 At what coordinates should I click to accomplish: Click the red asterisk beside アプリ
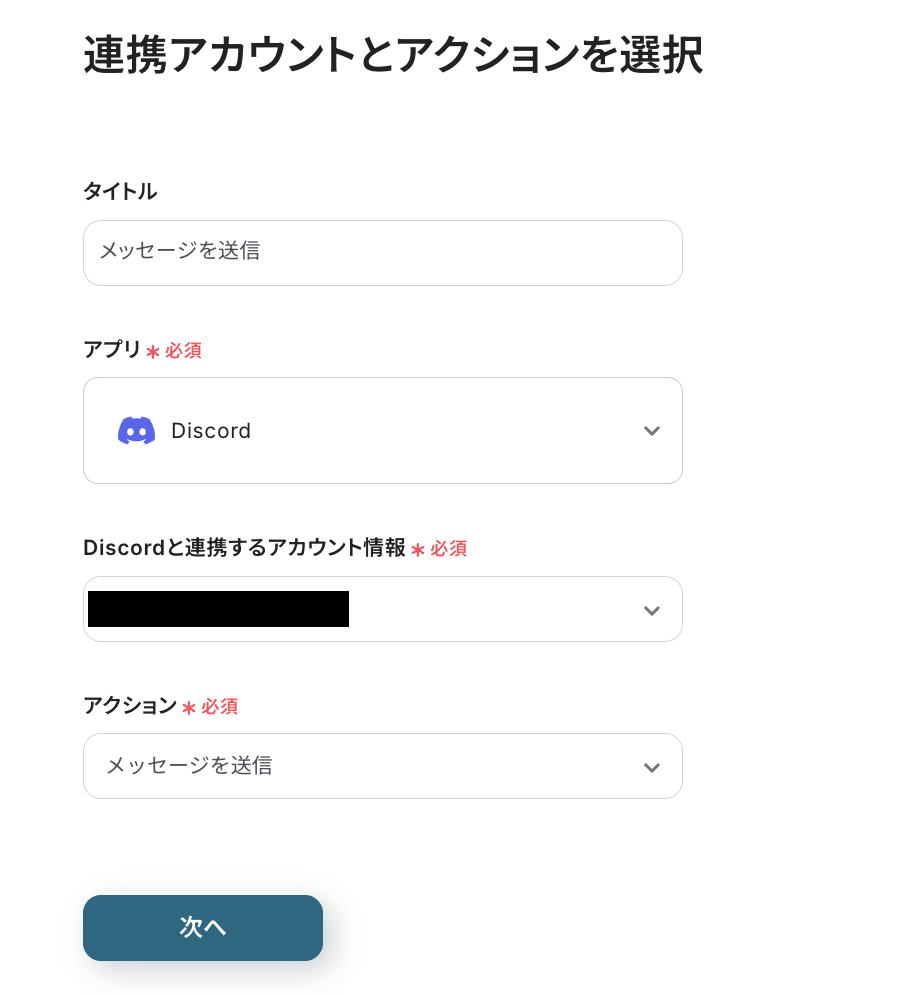[153, 352]
